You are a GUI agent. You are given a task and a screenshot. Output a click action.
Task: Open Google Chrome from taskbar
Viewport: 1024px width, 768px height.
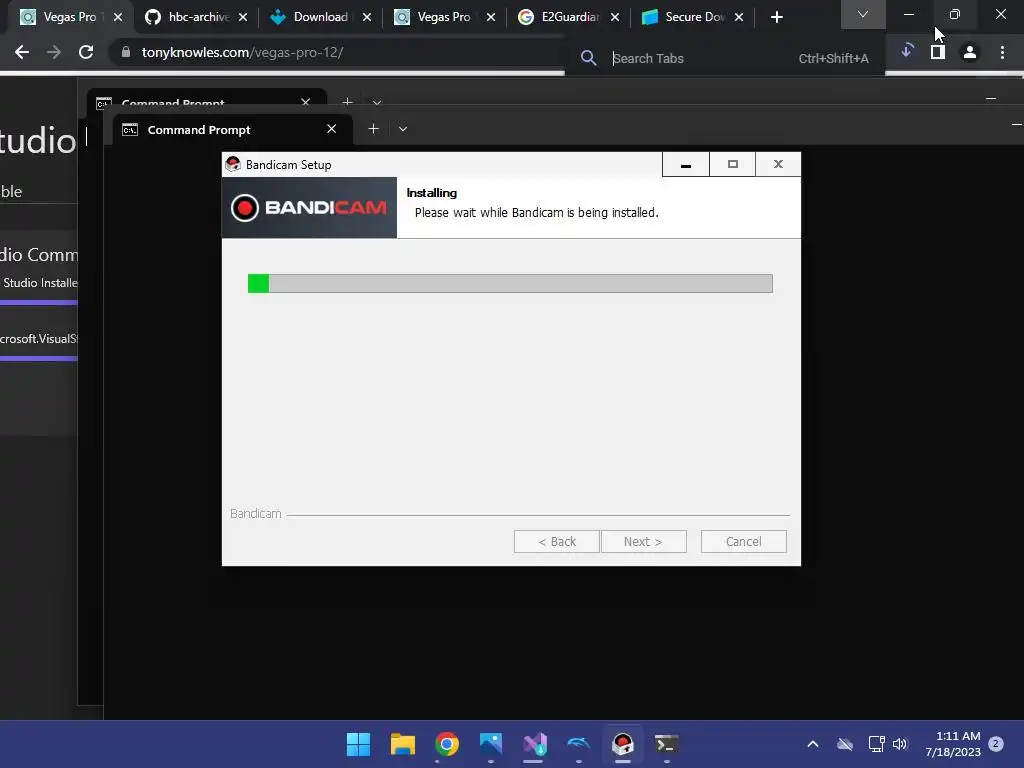tap(447, 744)
